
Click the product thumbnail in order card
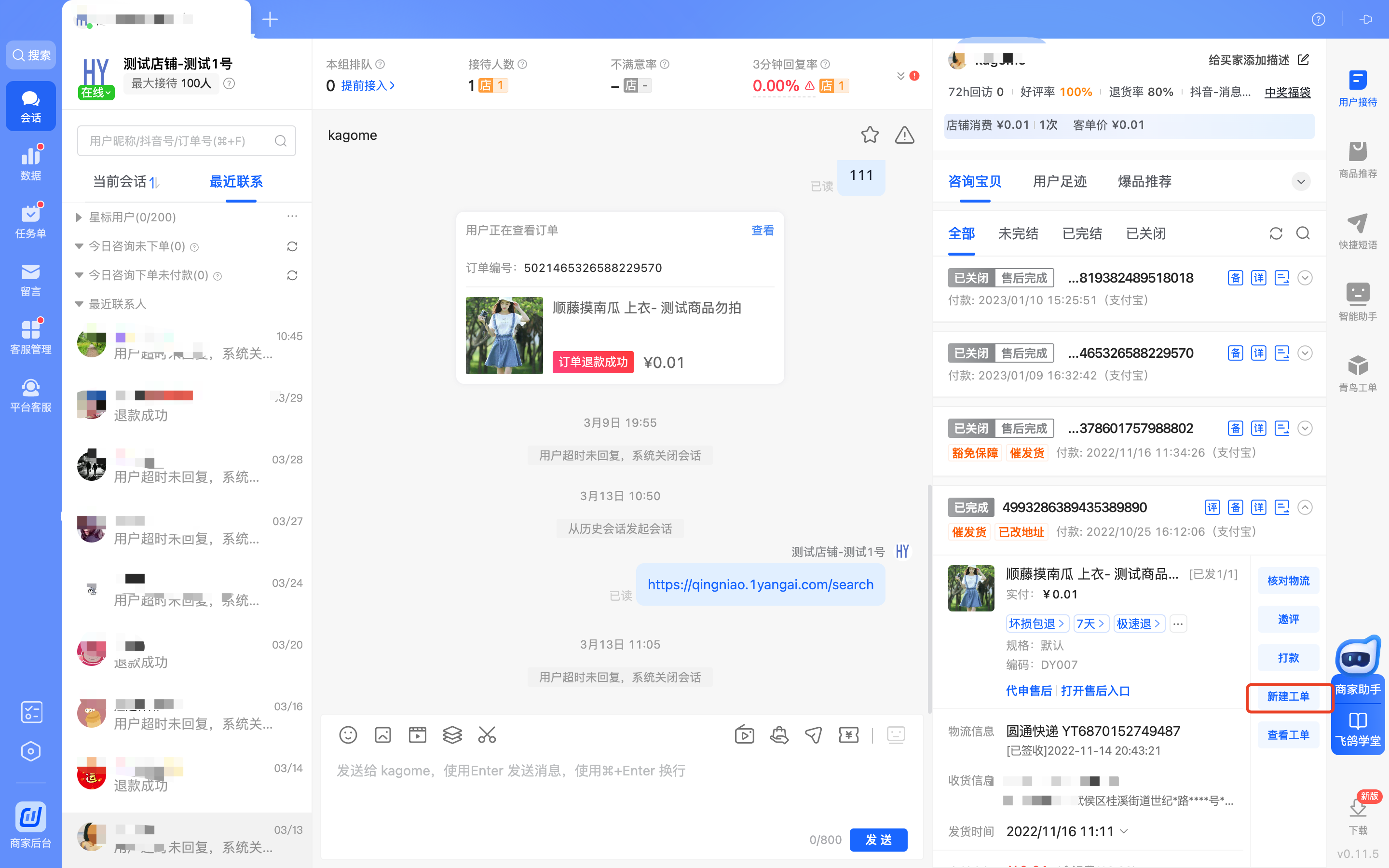504,336
